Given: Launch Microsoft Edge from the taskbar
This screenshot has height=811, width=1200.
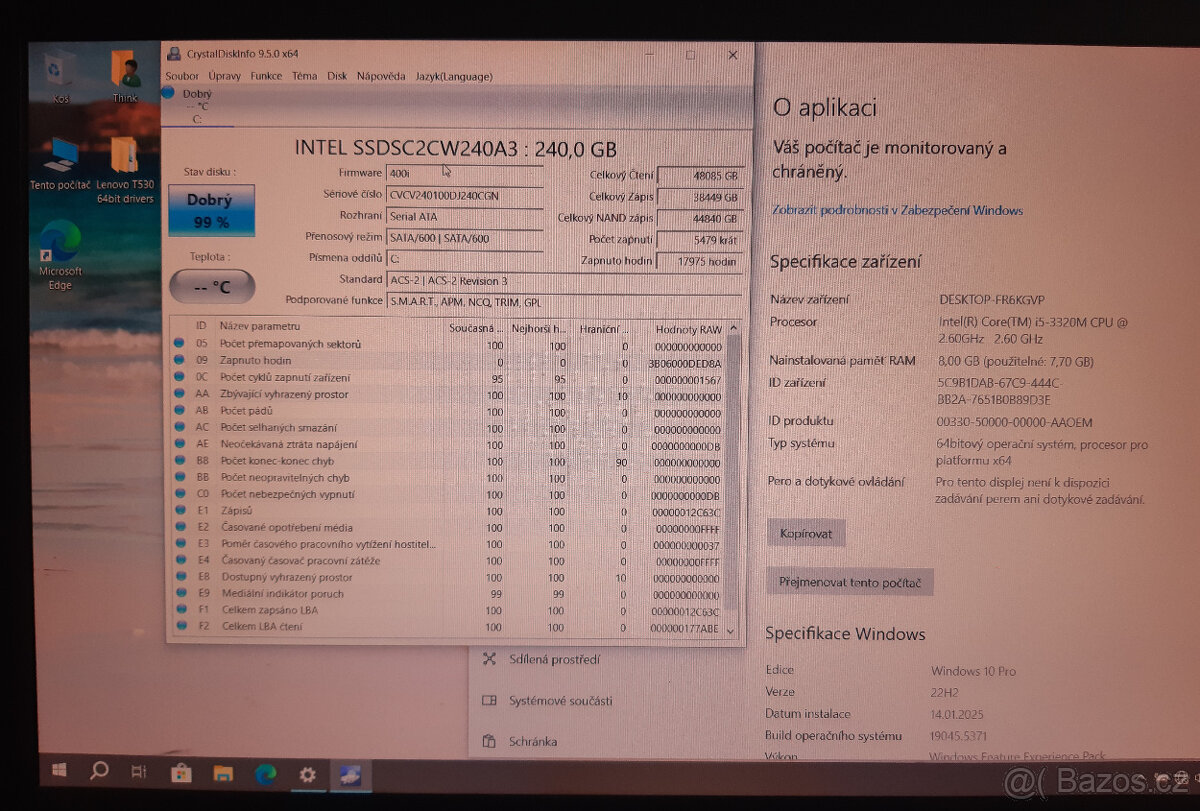Looking at the screenshot, I should pyautogui.click(x=266, y=773).
